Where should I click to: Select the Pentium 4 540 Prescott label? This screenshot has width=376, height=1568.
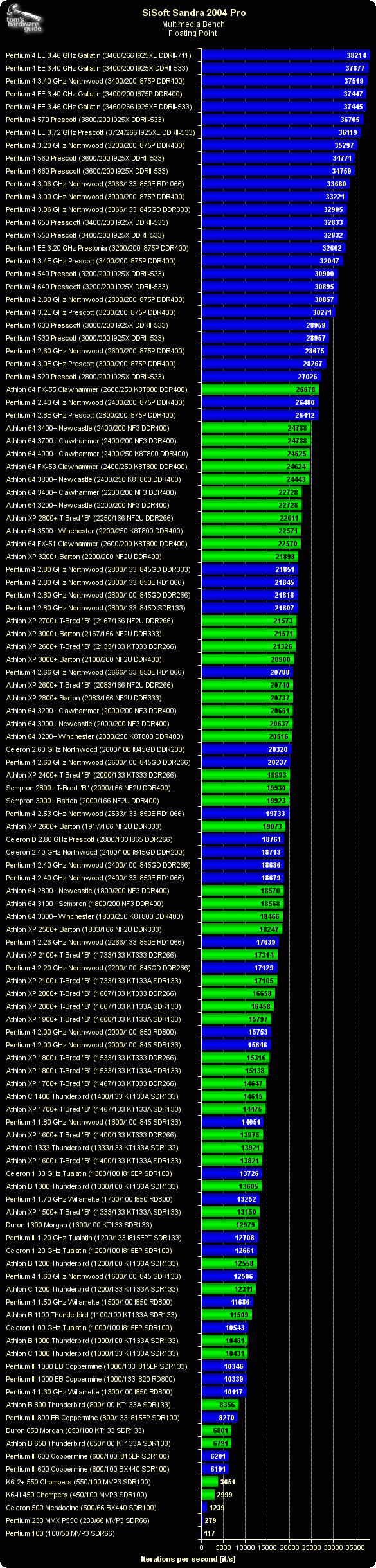coord(85,274)
